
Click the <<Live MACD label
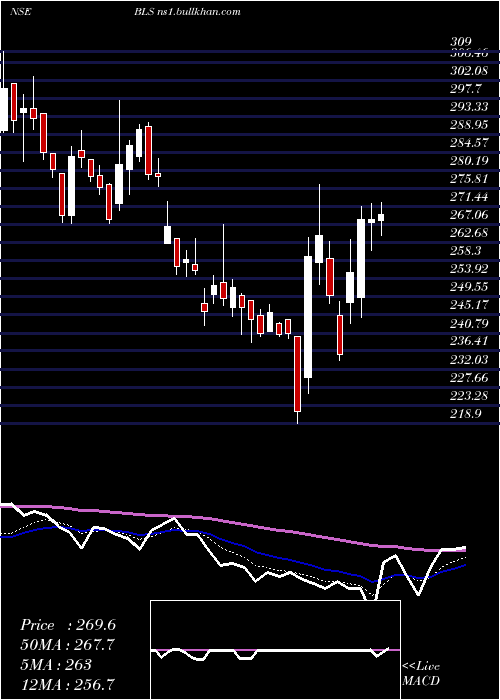pyautogui.click(x=421, y=674)
